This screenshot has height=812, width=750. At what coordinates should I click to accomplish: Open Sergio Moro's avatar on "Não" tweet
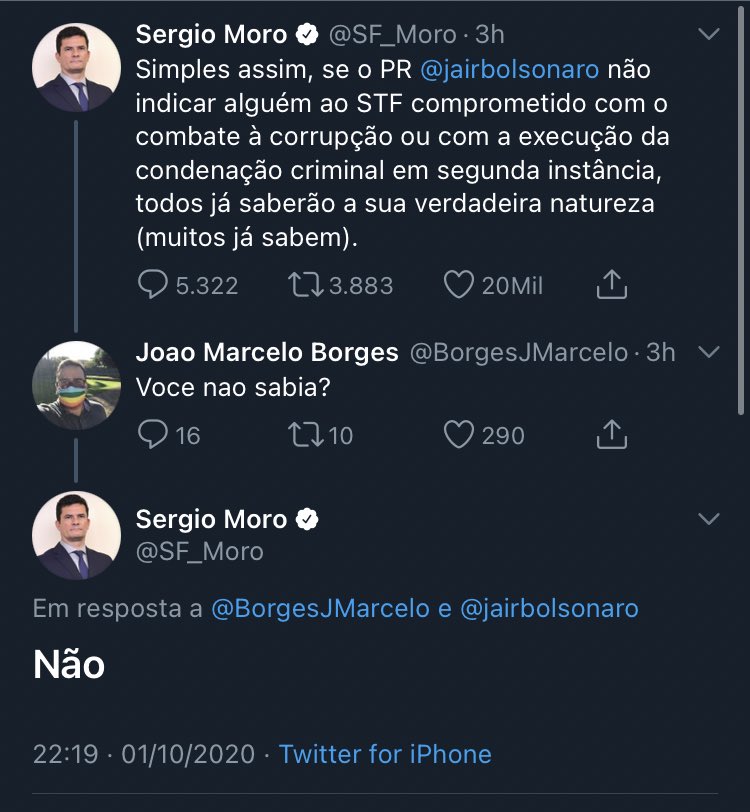coord(77,536)
